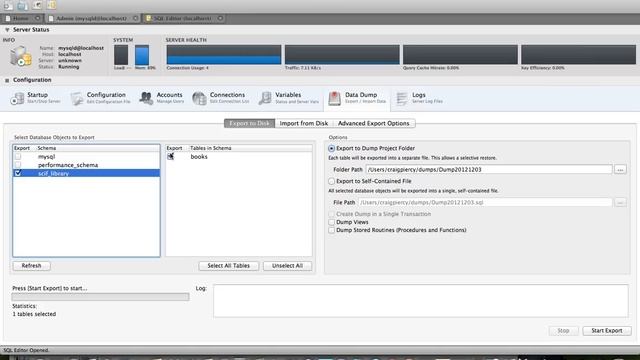Open the Configuration file editor icon
This screenshot has height=360, width=640.
(x=77, y=98)
